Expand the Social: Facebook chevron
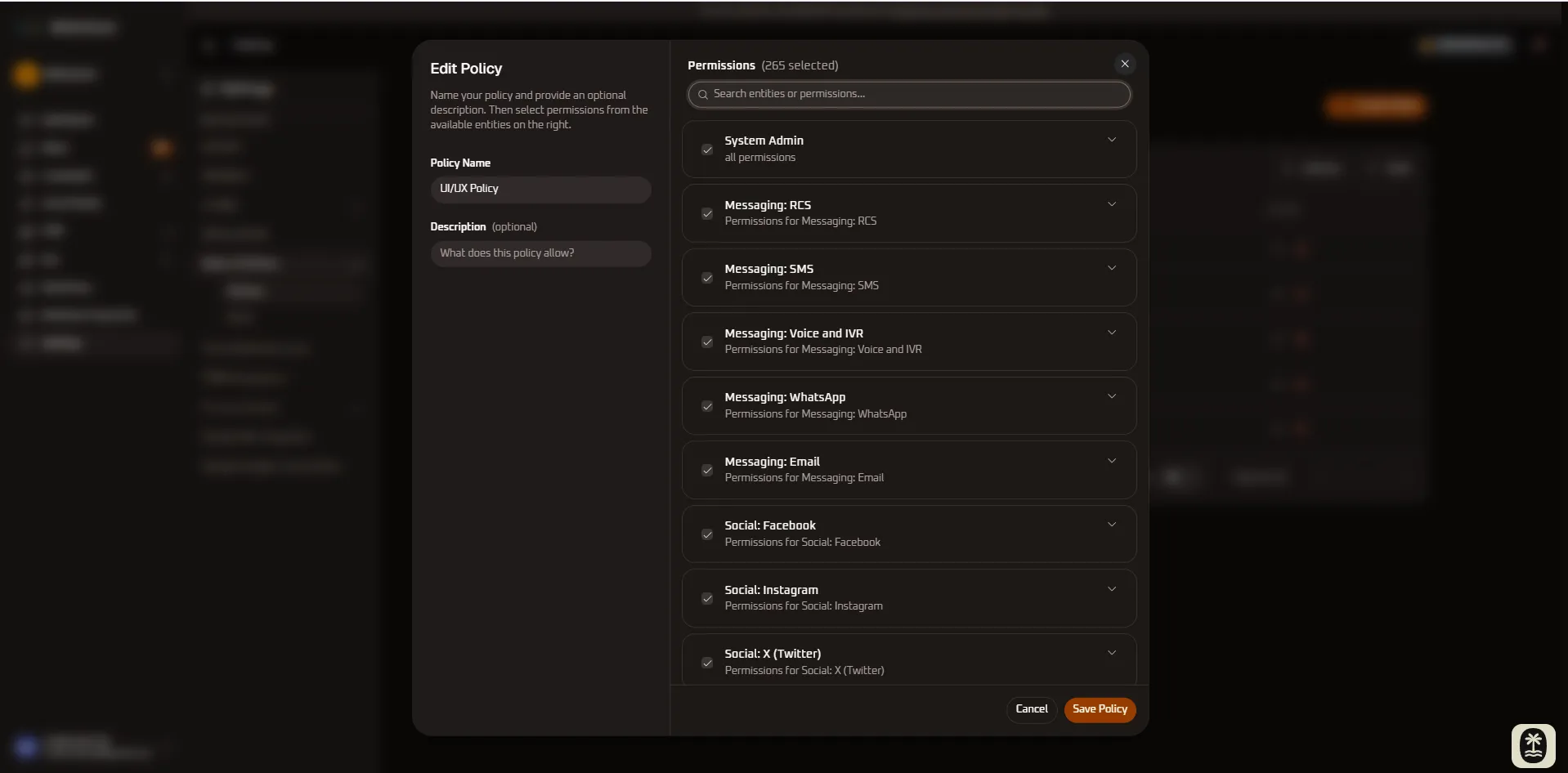 (1112, 525)
